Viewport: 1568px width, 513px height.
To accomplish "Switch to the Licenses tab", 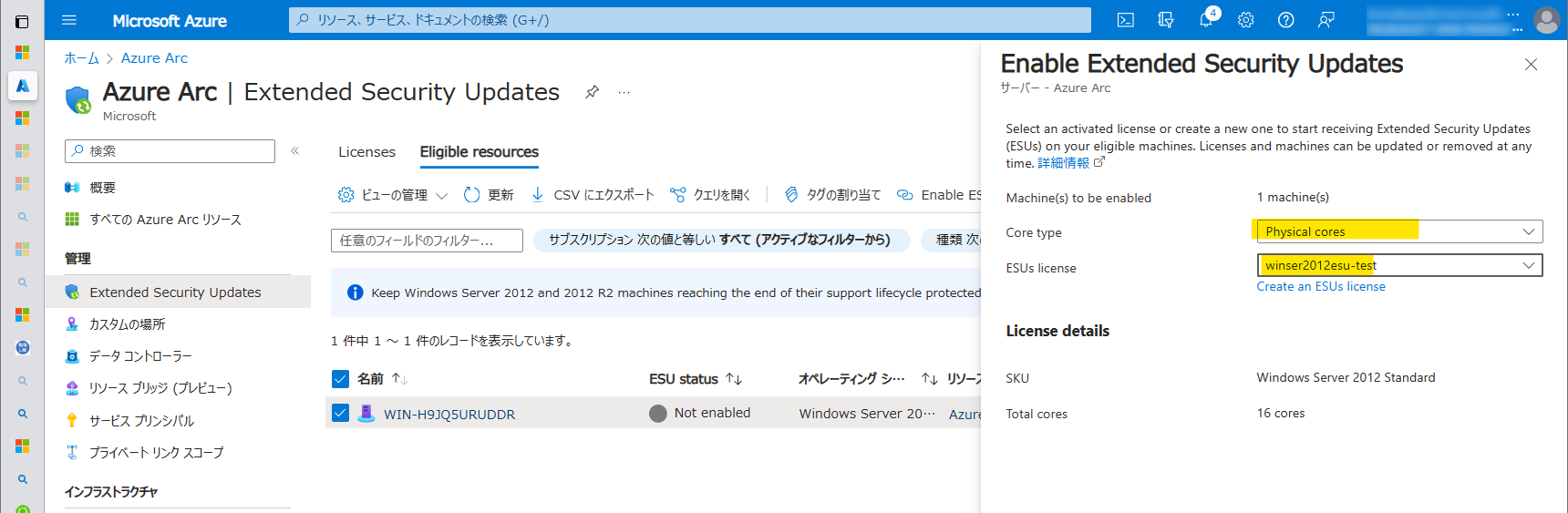I will point(366,152).
